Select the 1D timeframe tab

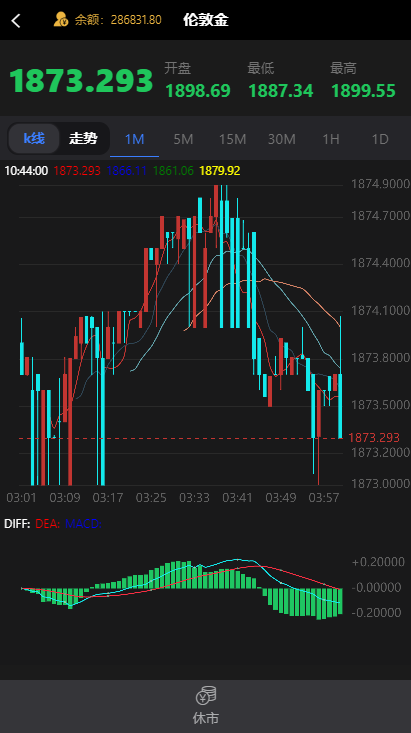(x=380, y=139)
